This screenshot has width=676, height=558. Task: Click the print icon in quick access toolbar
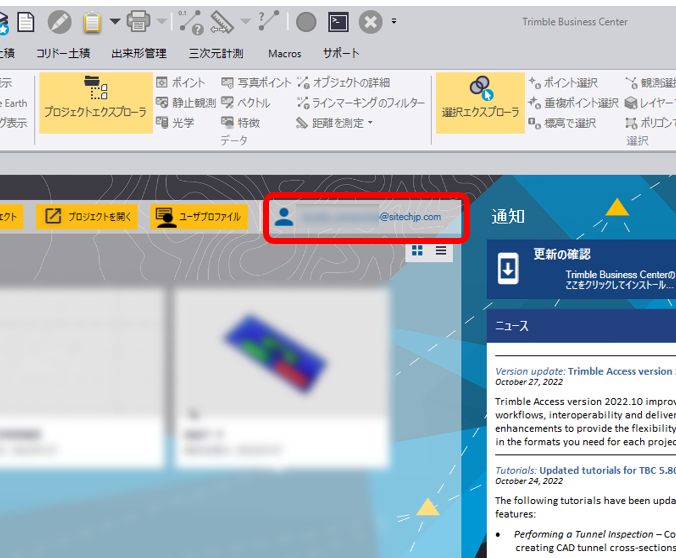pos(139,21)
